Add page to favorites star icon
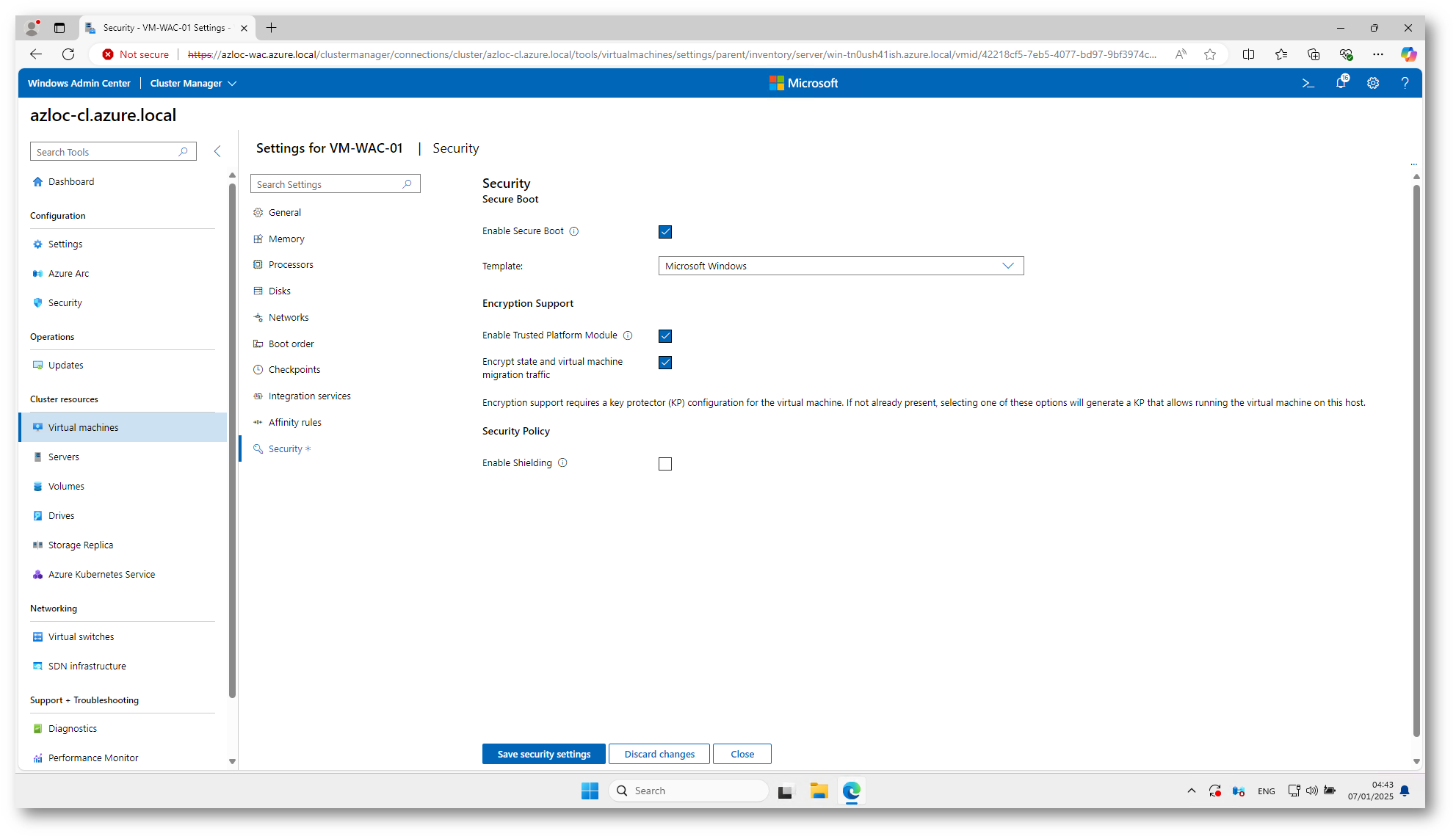This screenshot has height=839, width=1456. coord(1210,54)
